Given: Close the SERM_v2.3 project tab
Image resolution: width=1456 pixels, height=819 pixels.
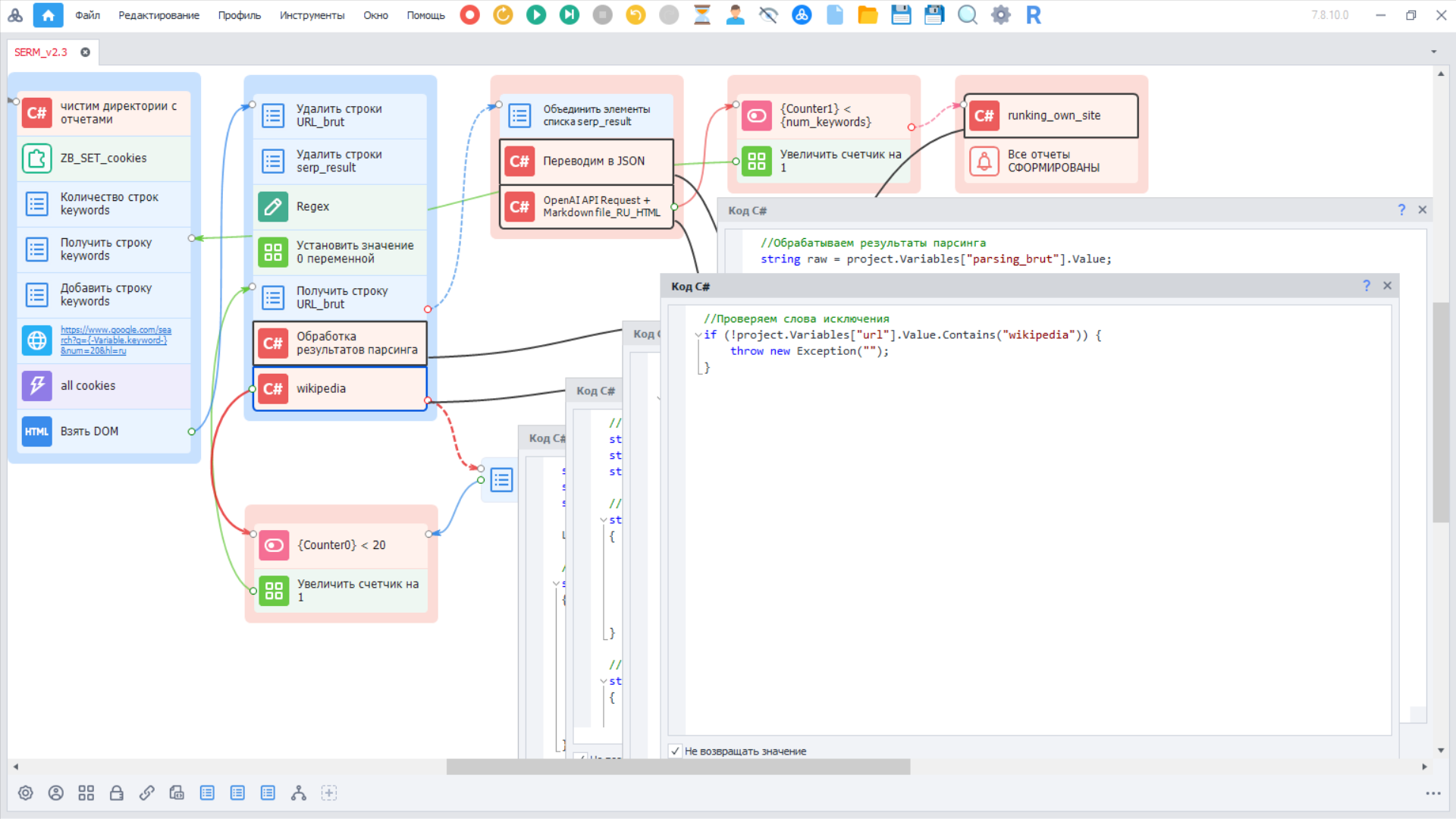Looking at the screenshot, I should (86, 52).
